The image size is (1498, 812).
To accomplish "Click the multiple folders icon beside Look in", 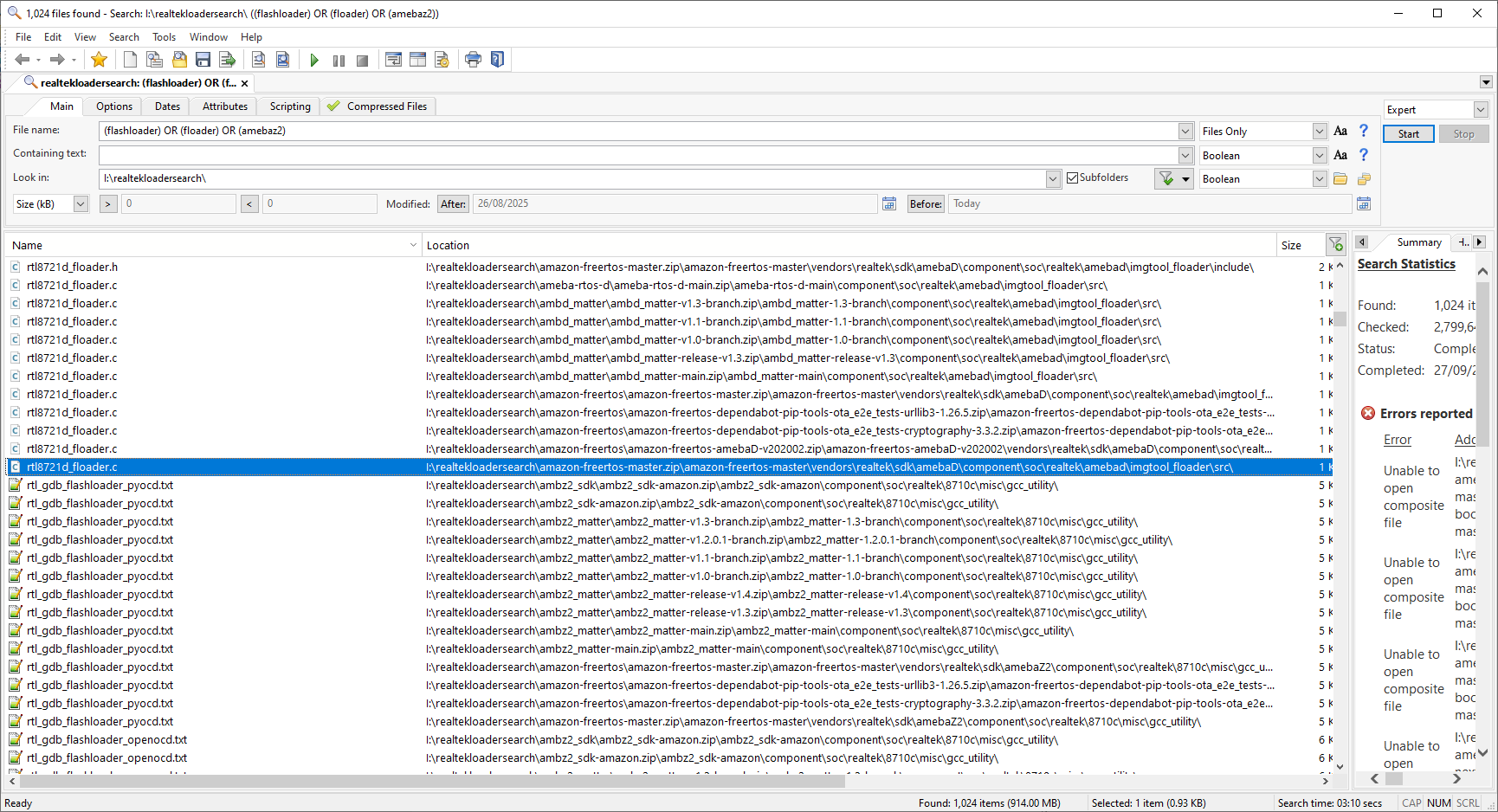I will pyautogui.click(x=1364, y=179).
